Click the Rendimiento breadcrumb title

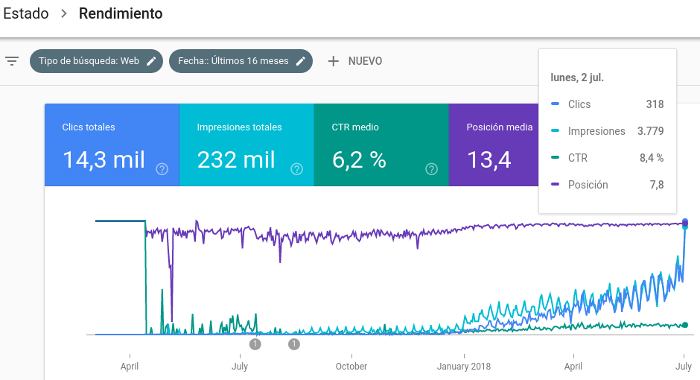click(121, 13)
